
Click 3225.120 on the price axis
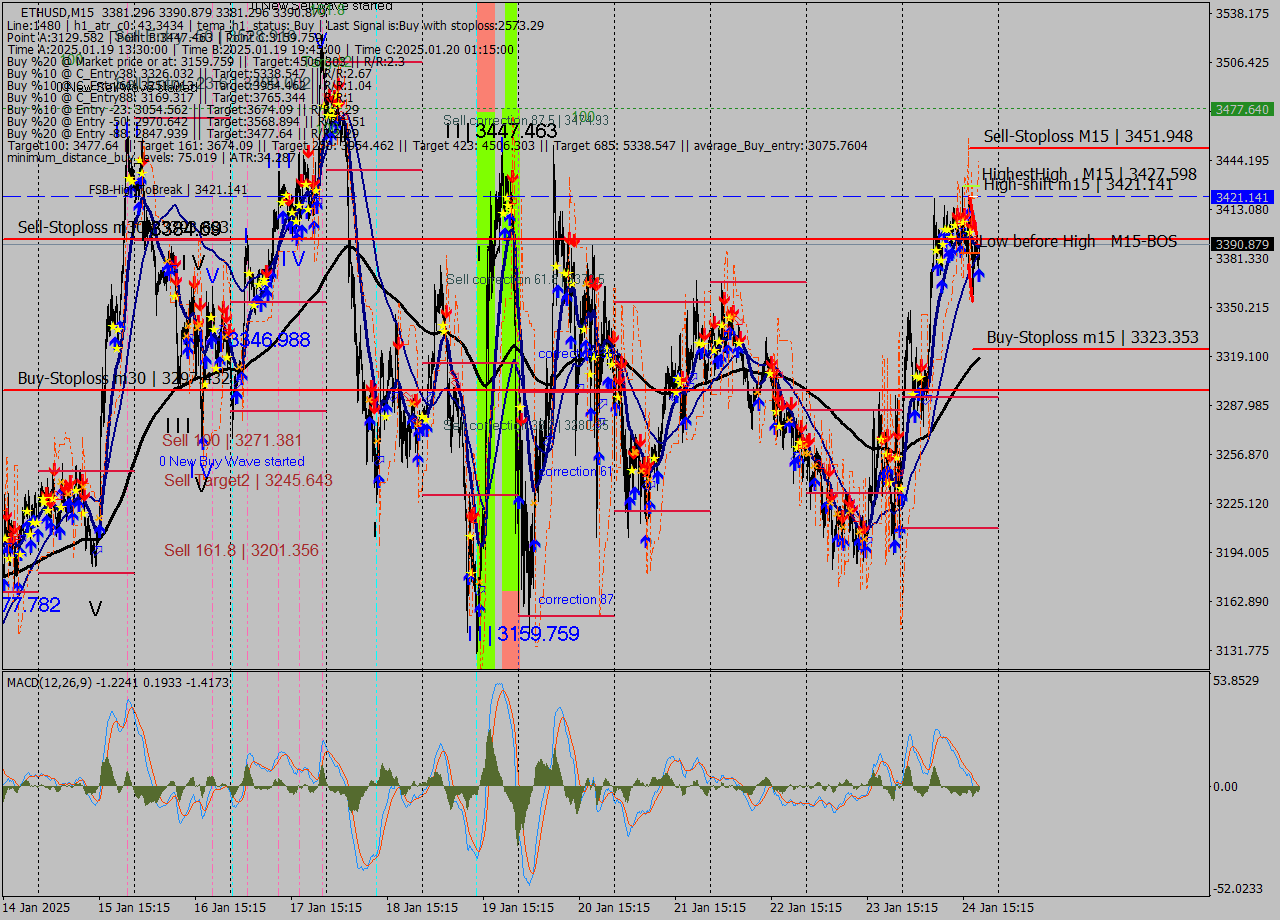point(1241,504)
